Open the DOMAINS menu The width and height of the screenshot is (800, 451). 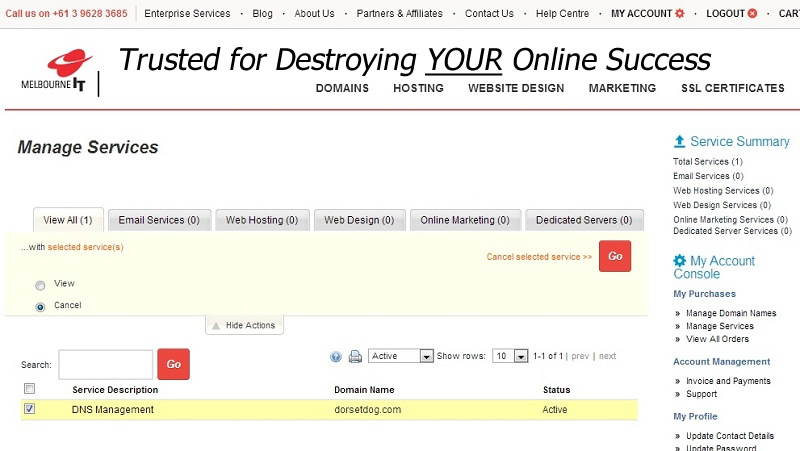[x=342, y=88]
